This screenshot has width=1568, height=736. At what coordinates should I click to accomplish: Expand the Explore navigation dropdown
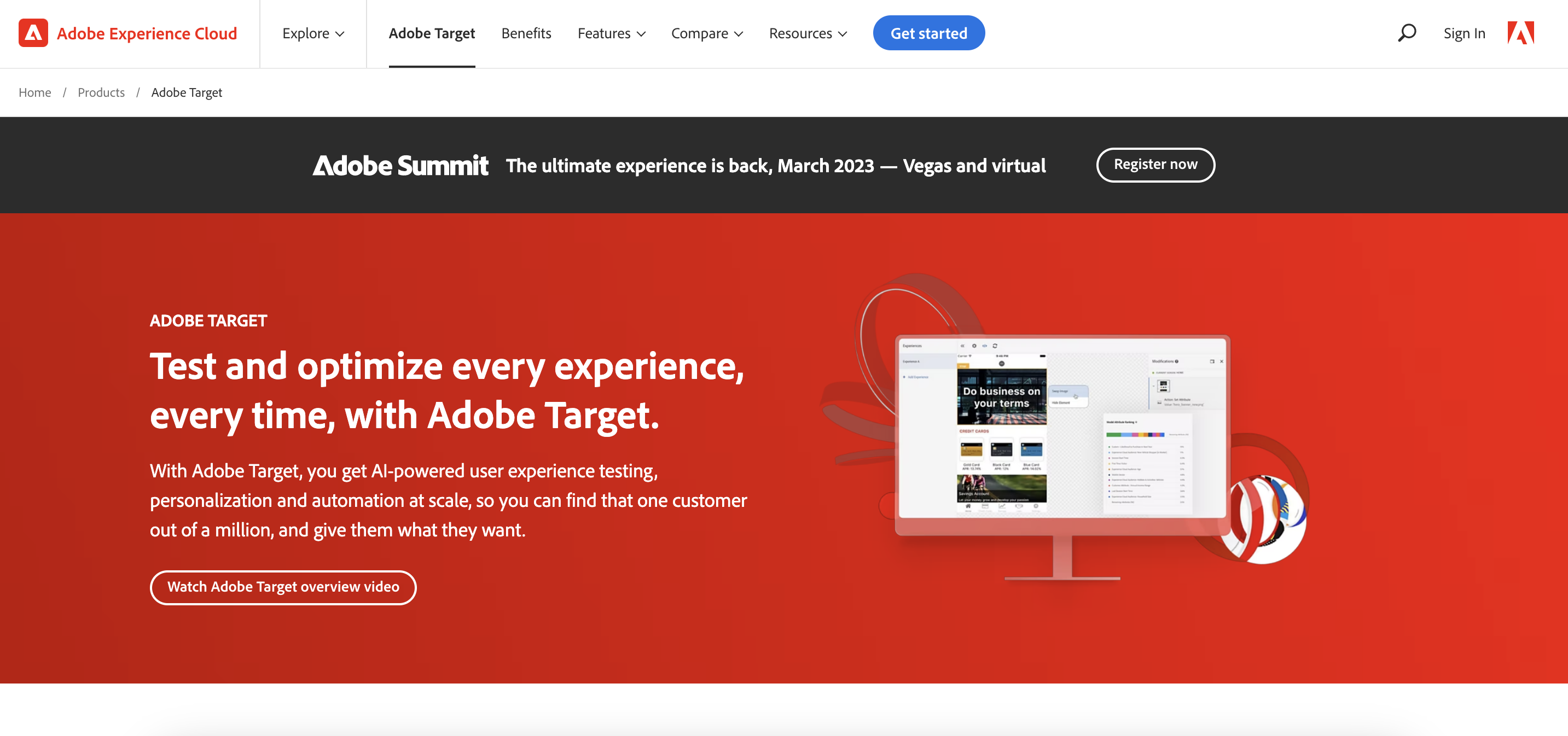point(312,33)
